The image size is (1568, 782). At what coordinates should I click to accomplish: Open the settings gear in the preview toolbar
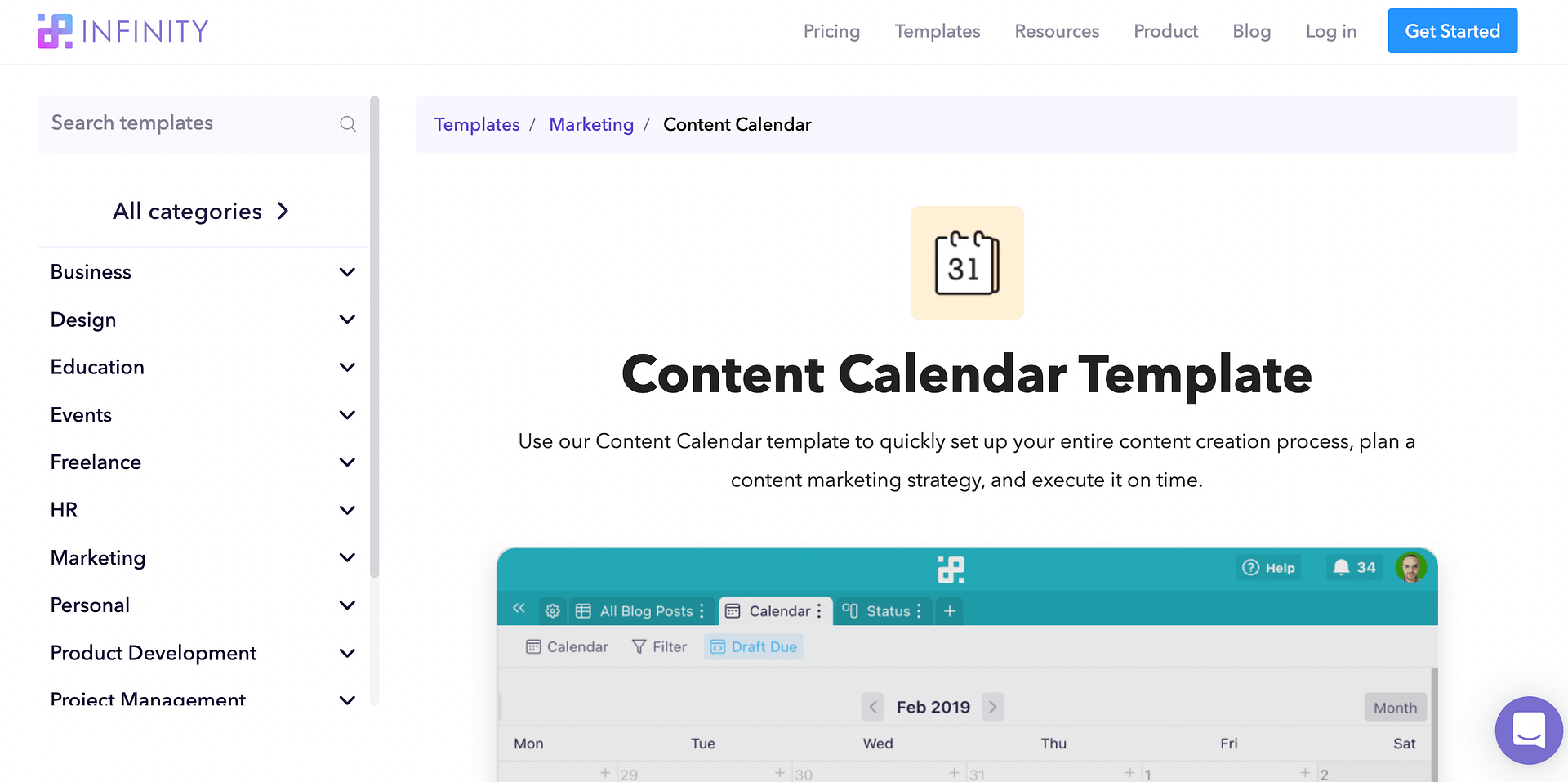pyautogui.click(x=552, y=610)
